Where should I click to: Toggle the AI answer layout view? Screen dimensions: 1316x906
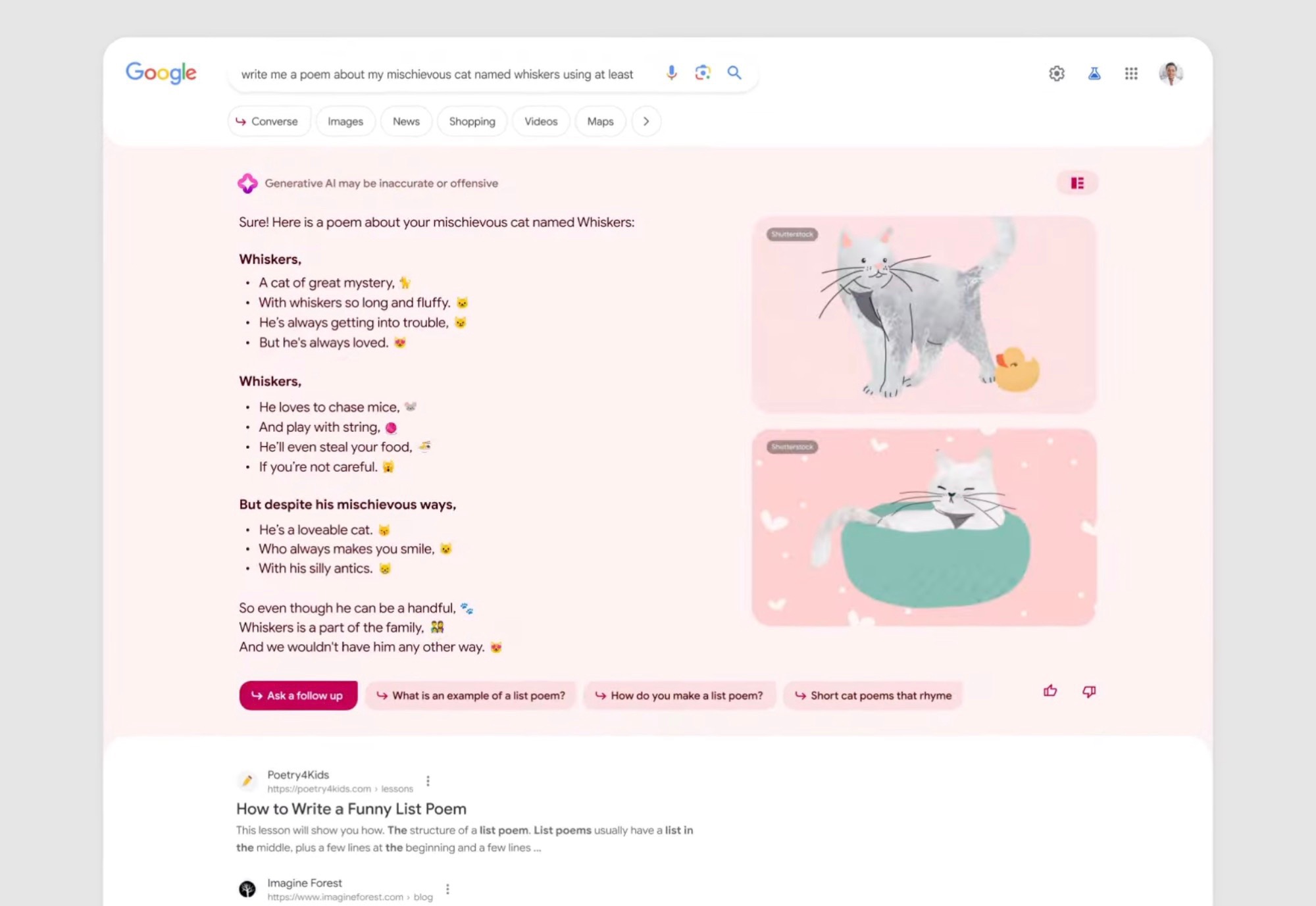click(x=1077, y=183)
